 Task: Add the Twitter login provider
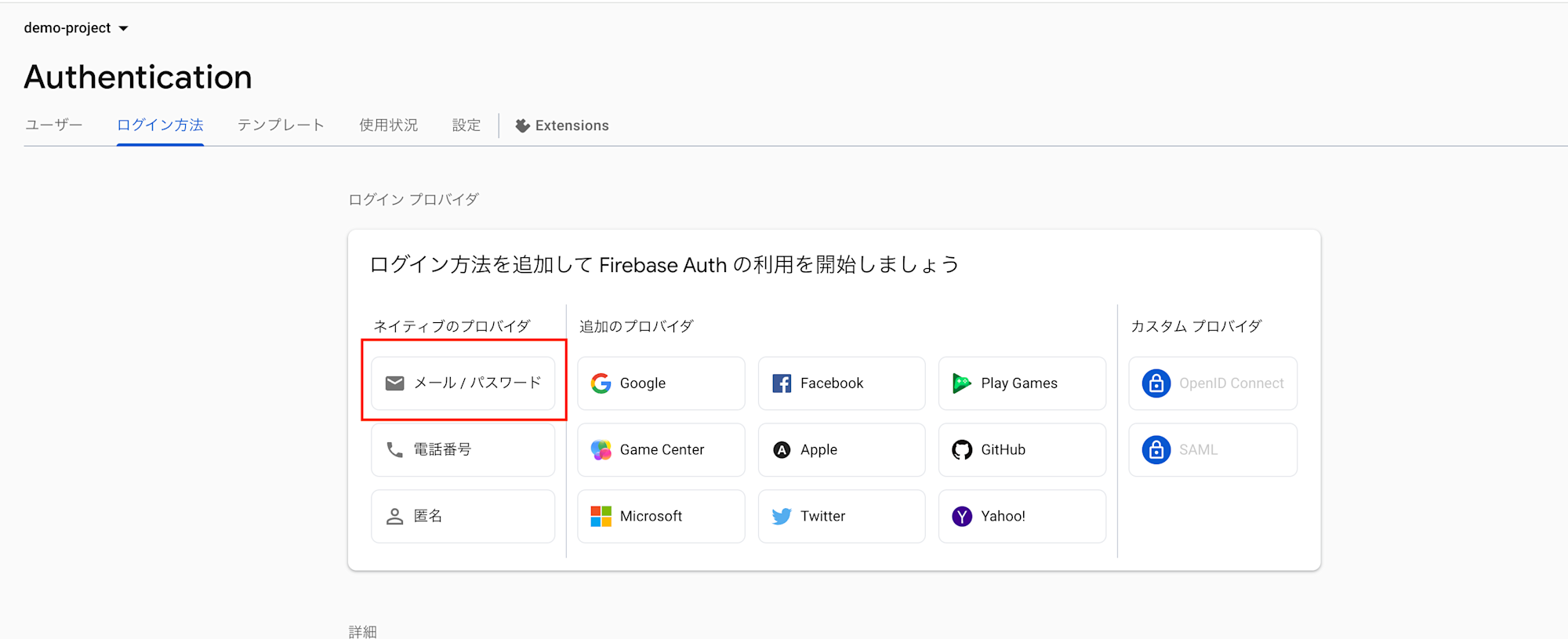(x=842, y=517)
